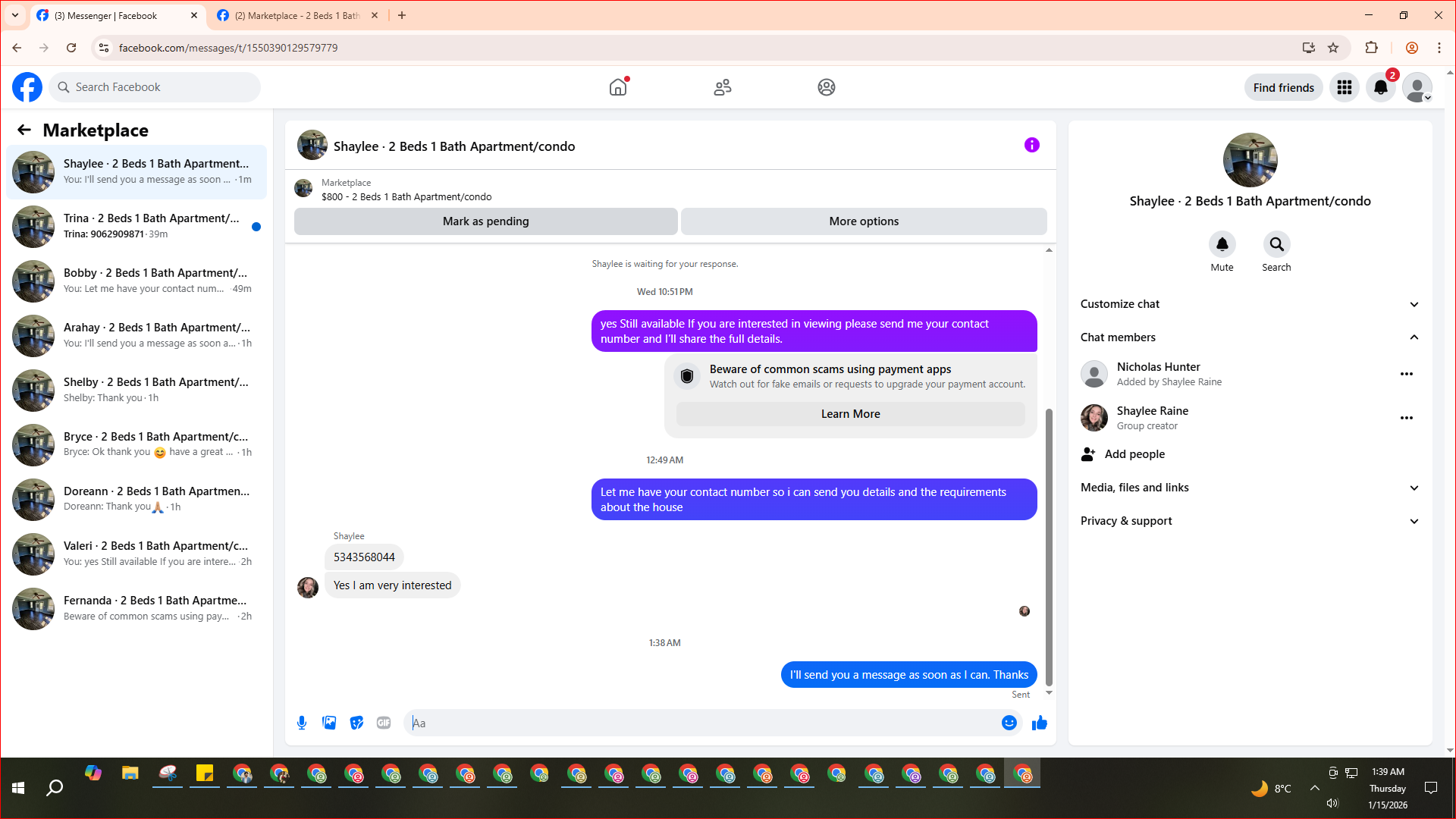Open the sticker picker icon
The height and width of the screenshot is (819, 1456).
pos(356,723)
